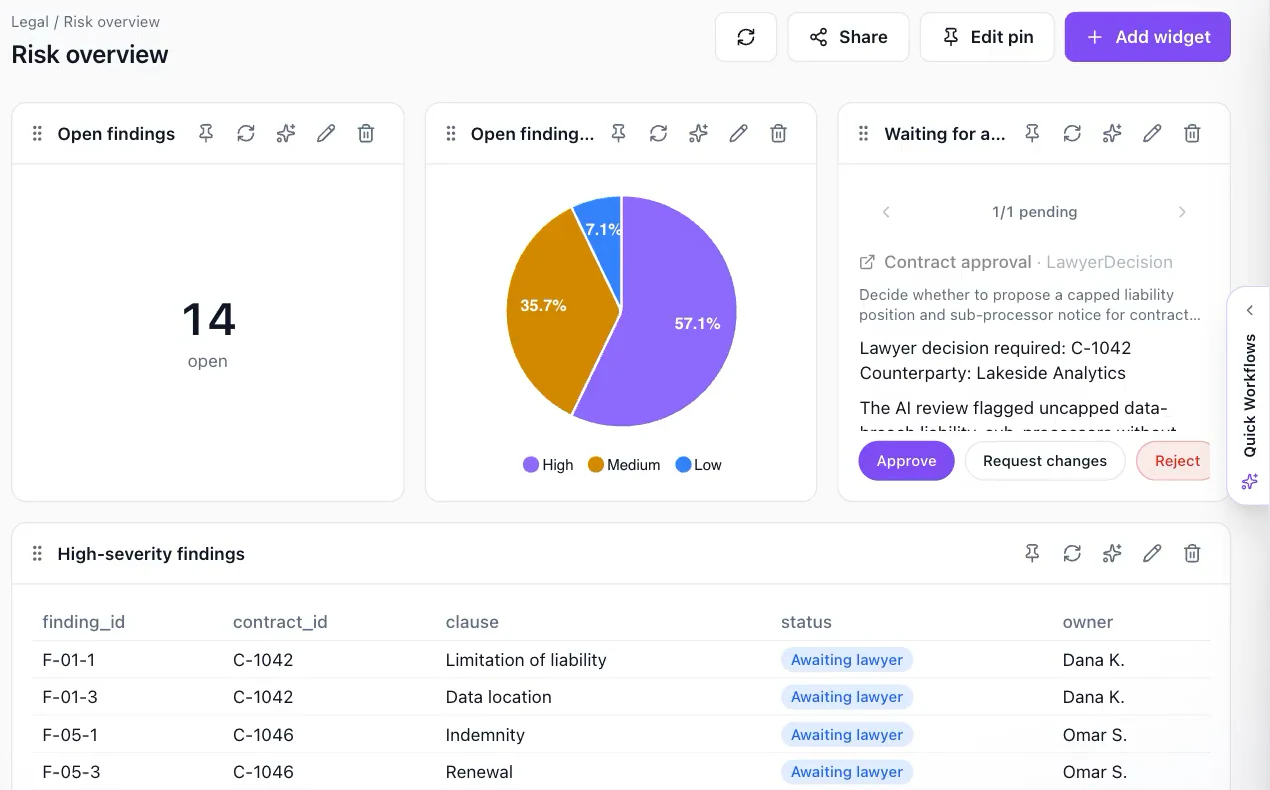Go to next pending approval chevron
This screenshot has width=1270, height=790.
[1182, 212]
